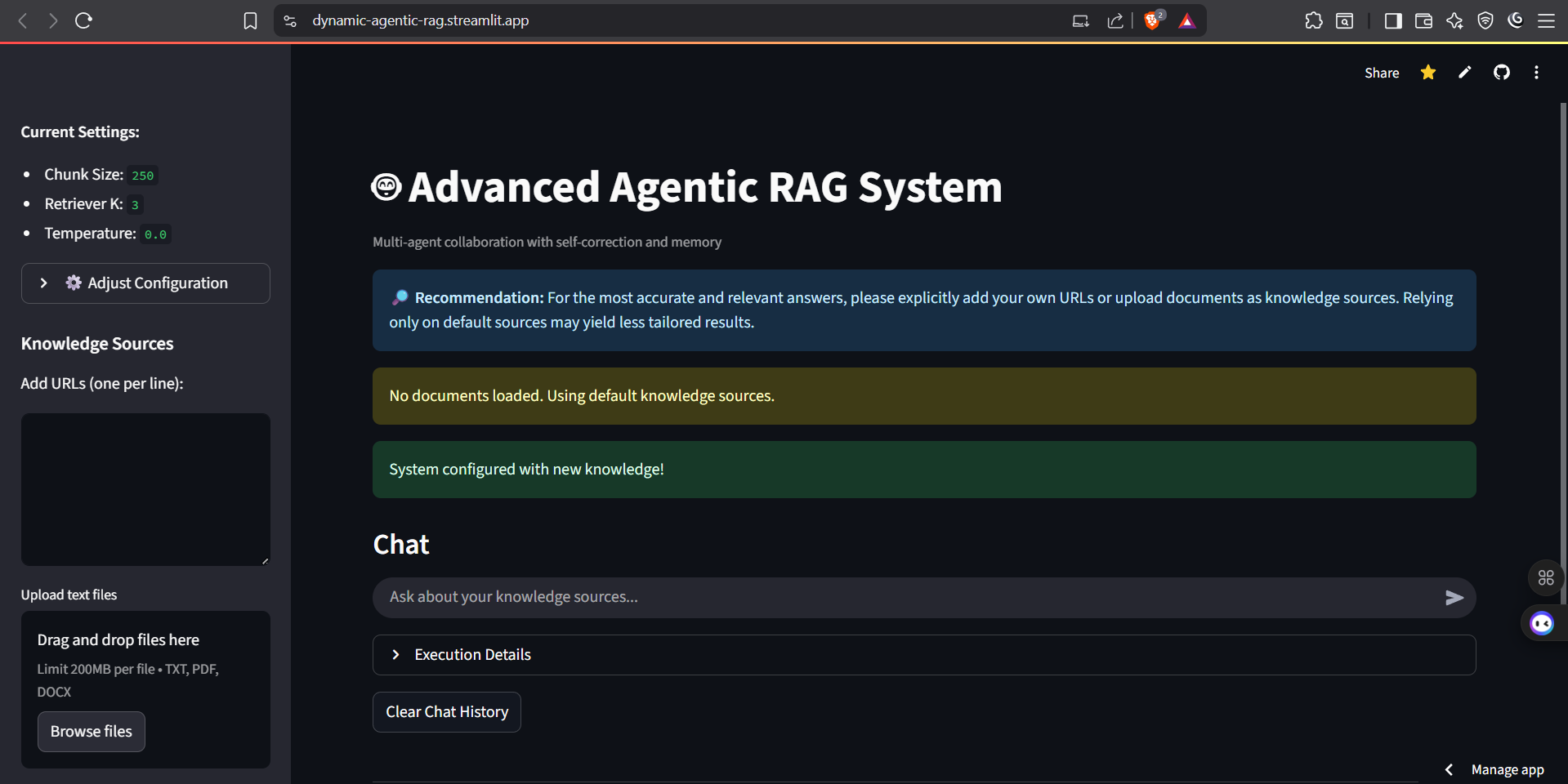This screenshot has width=1568, height=784.
Task: Click the Chunk Size value 250
Action: [x=143, y=176]
